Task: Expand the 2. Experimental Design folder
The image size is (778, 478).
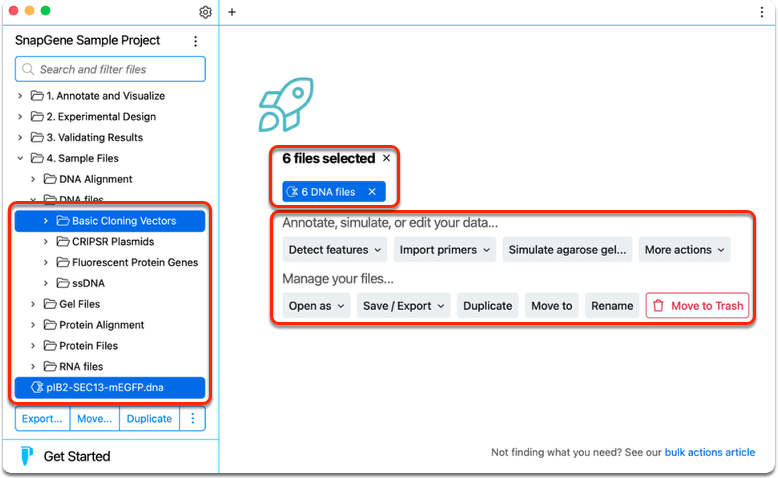Action: click(20, 117)
